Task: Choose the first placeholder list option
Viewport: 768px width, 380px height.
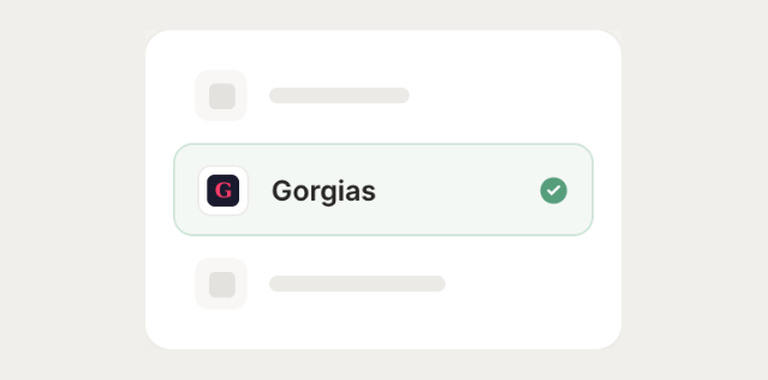Action: (x=302, y=95)
